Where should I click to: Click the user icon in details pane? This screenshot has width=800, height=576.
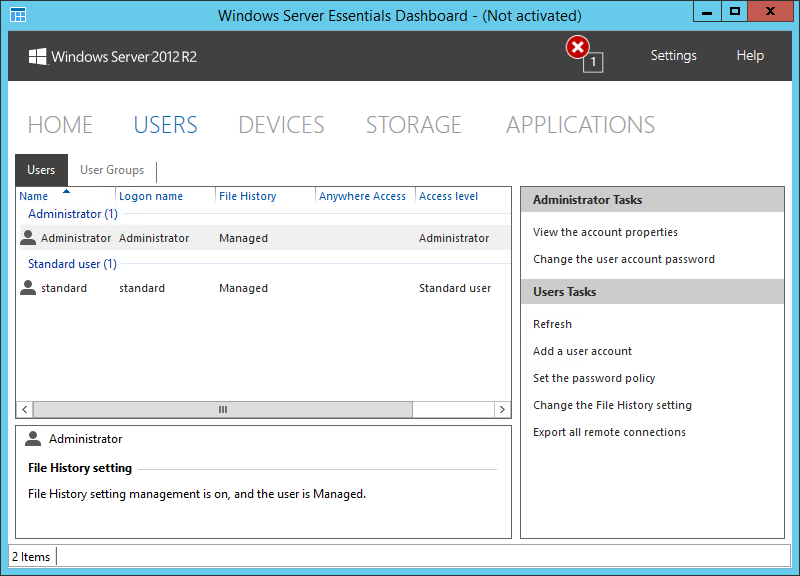click(x=34, y=439)
